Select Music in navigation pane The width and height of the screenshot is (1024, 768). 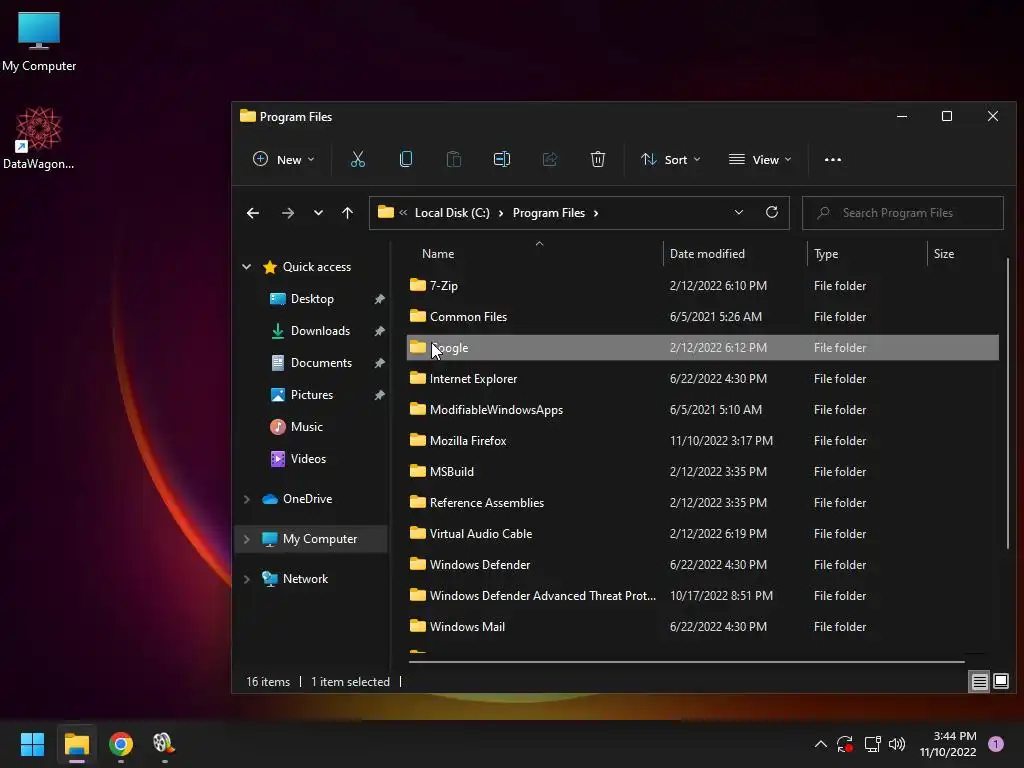pos(307,427)
